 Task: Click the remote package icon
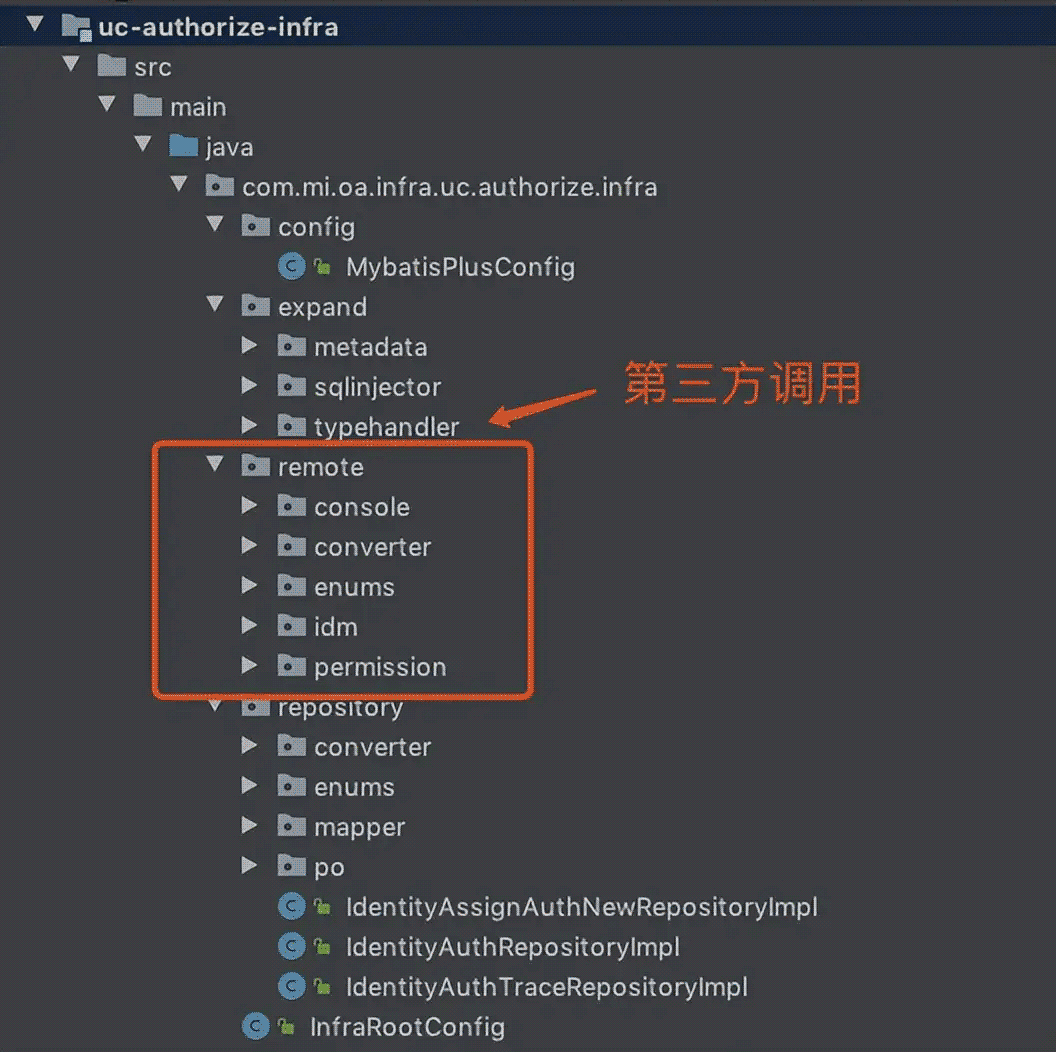pos(255,465)
